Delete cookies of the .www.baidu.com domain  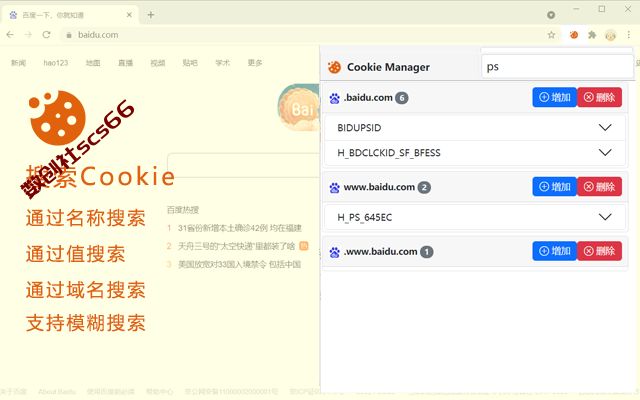[599, 251]
